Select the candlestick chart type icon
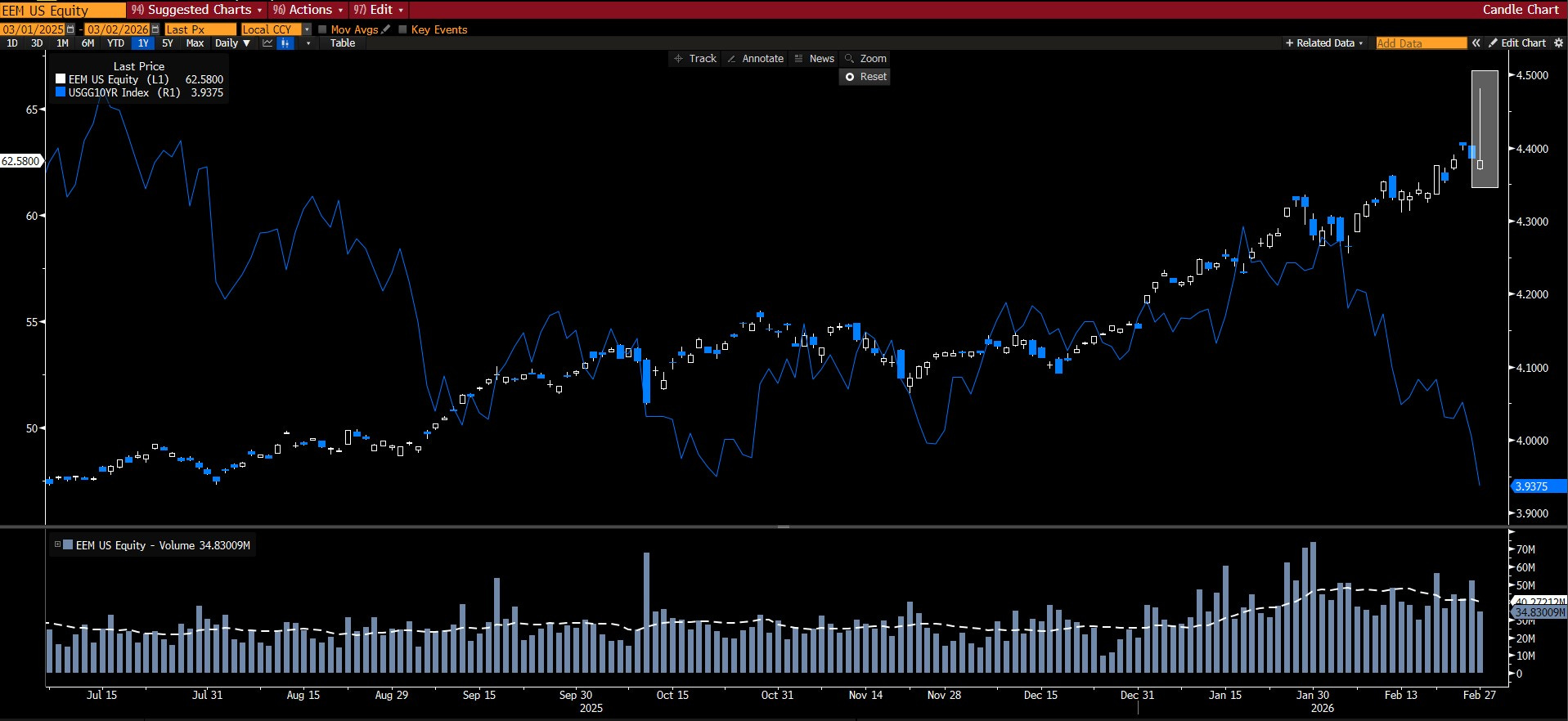This screenshot has height=721, width=1568. pyautogui.click(x=285, y=43)
